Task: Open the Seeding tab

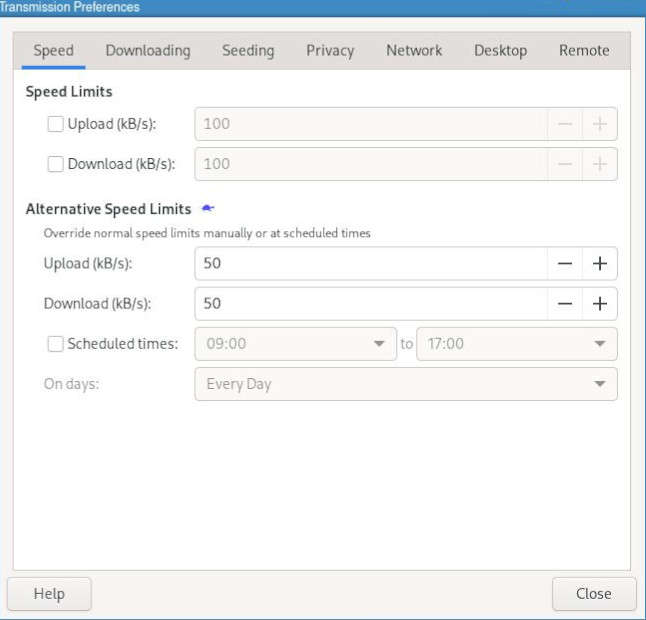Action: 248,50
